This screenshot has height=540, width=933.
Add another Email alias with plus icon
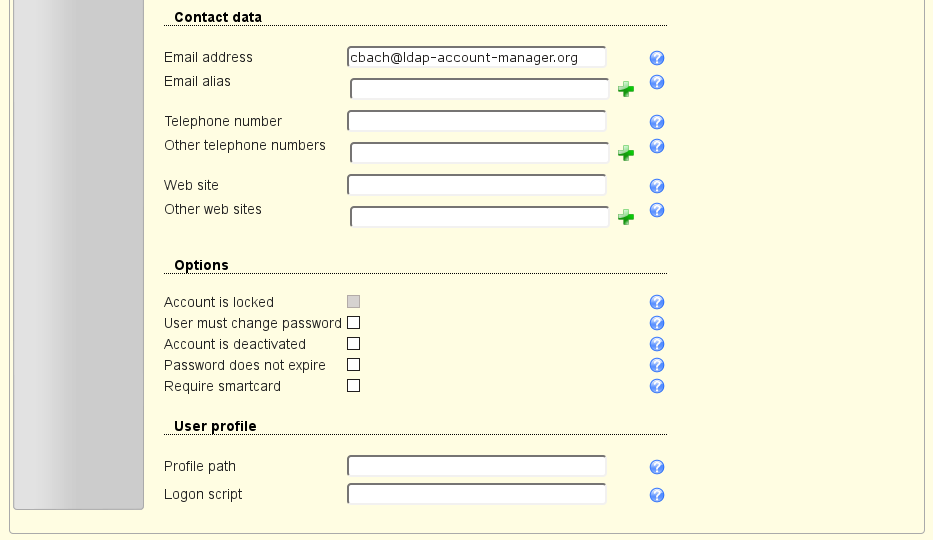coord(626,89)
